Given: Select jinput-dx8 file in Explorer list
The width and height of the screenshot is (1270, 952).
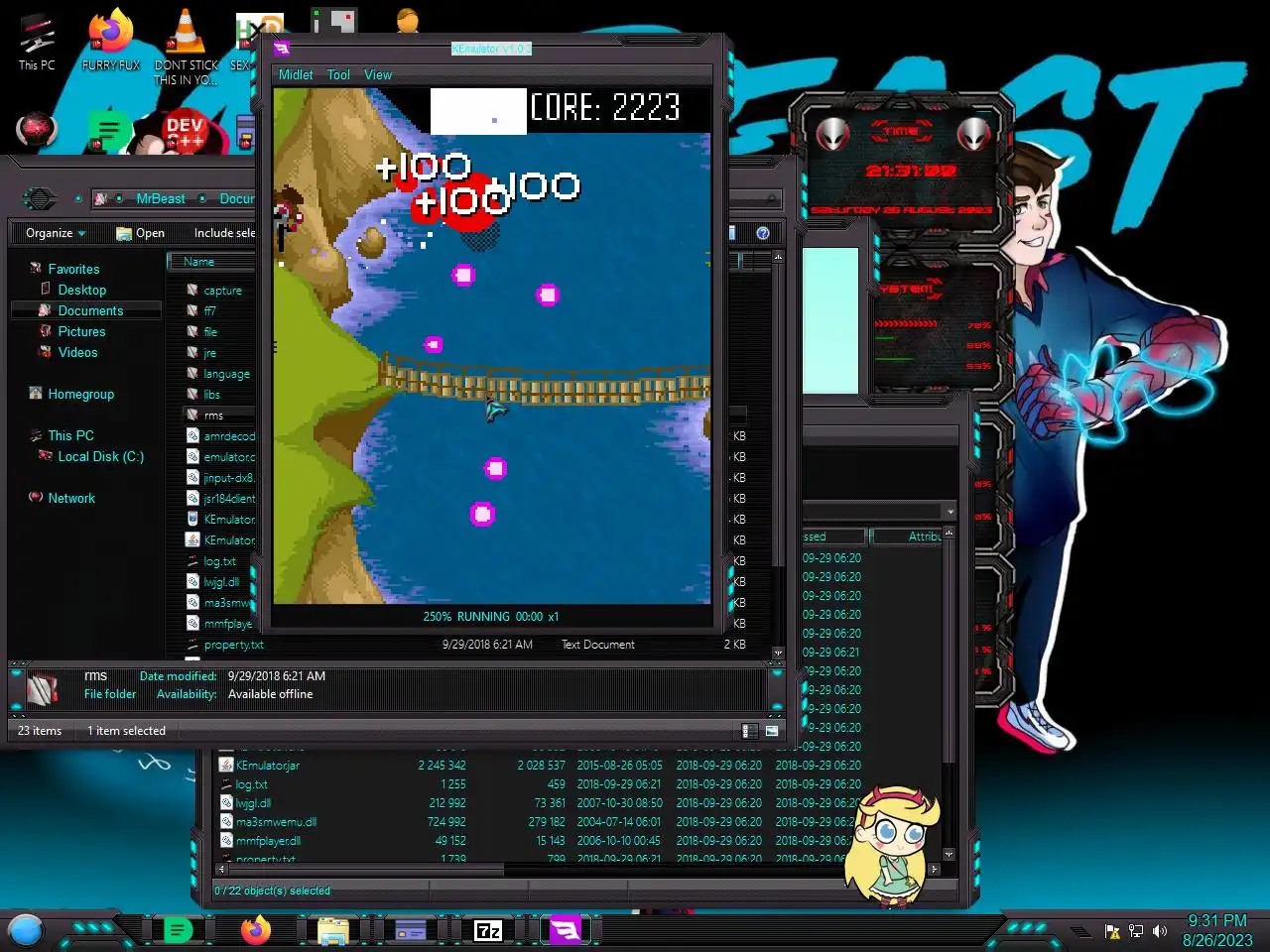Looking at the screenshot, I should click(230, 478).
